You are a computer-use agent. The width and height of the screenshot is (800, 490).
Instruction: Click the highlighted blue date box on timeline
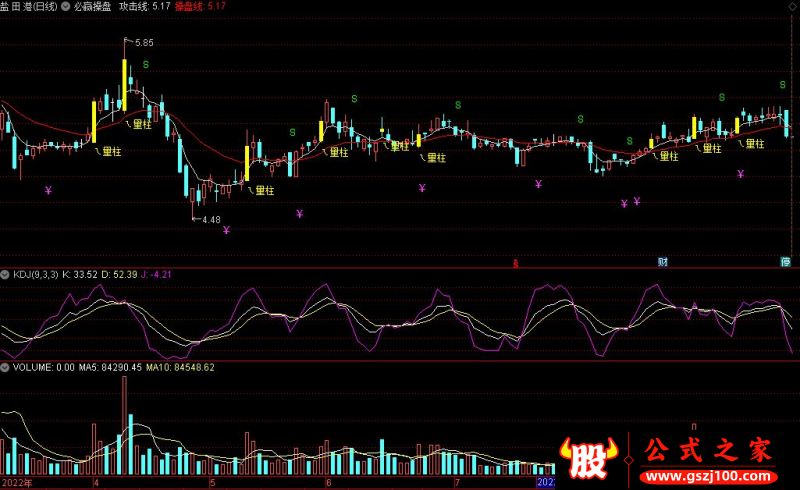point(545,482)
